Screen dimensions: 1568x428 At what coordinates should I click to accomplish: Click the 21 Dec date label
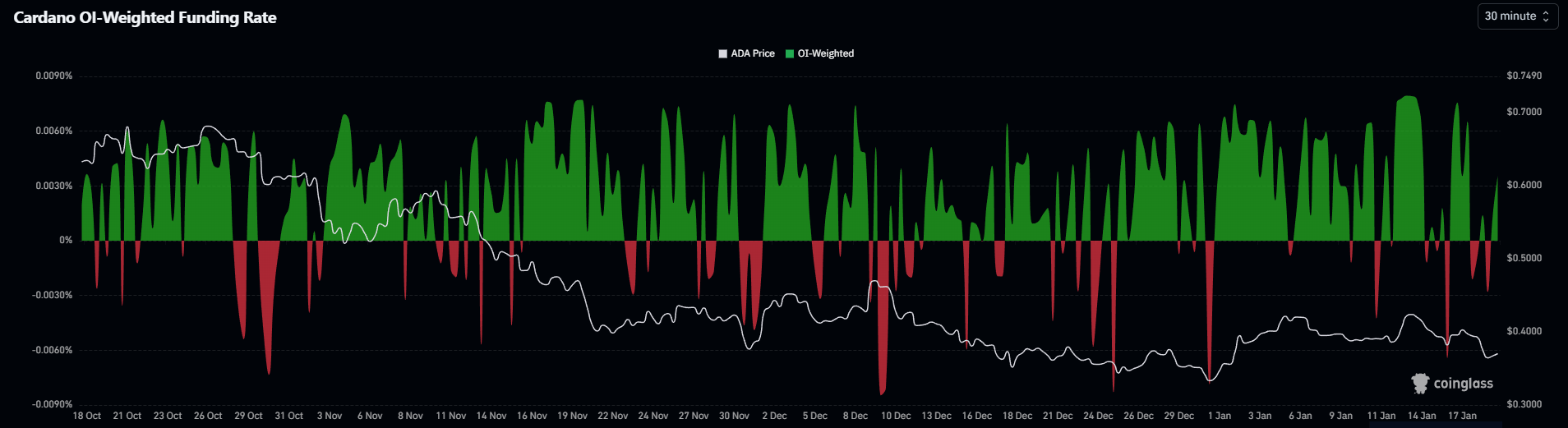point(1058,416)
